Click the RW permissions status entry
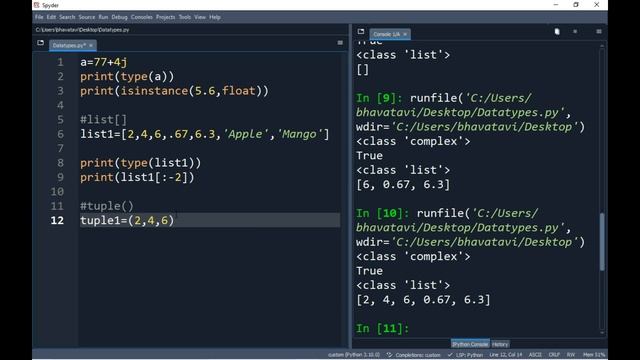Screen dimensions: 640x360 pyautogui.click(x=571, y=355)
